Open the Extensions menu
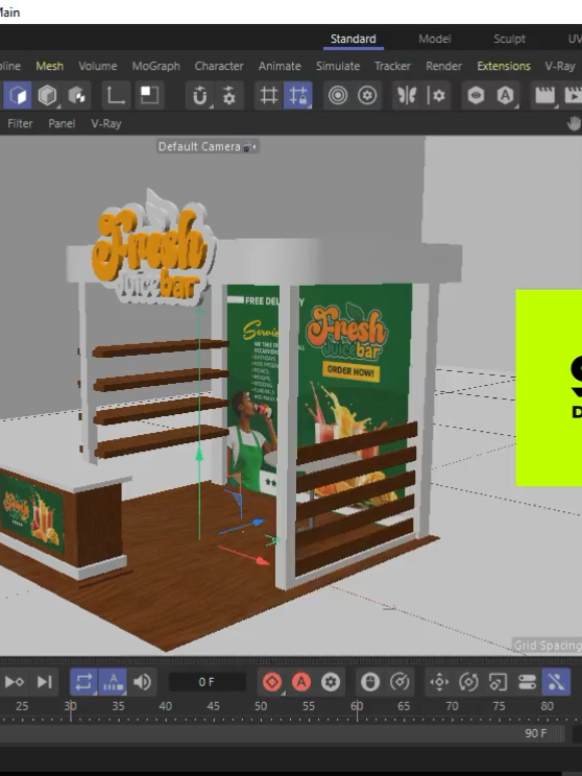 503,66
